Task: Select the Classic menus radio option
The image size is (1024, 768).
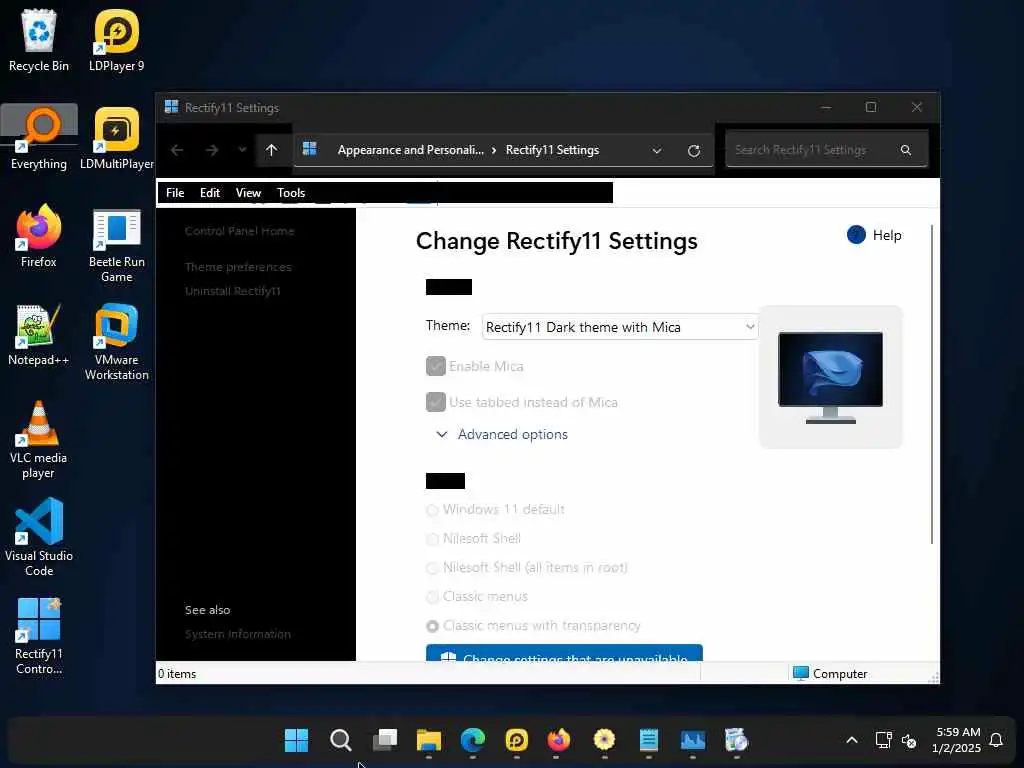Action: point(432,597)
